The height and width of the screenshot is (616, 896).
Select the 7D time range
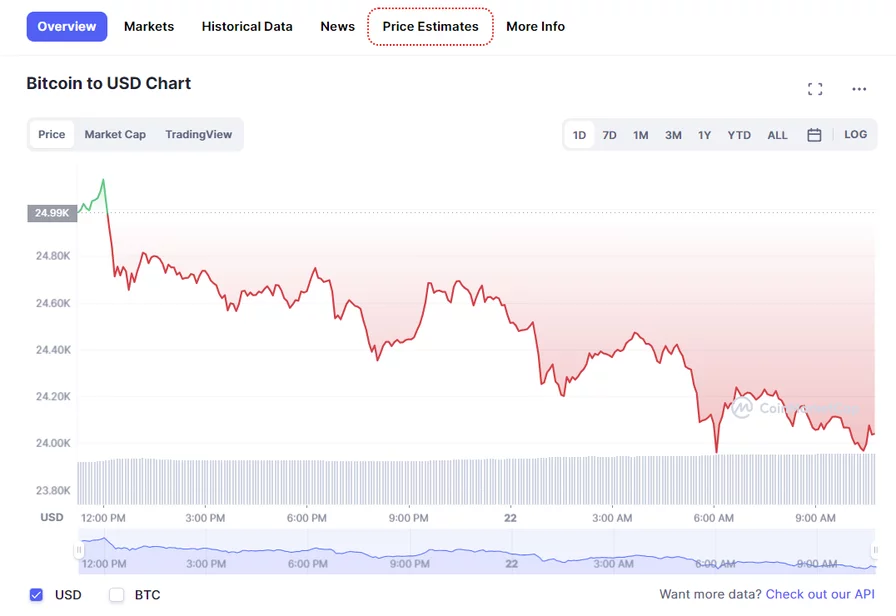(x=609, y=135)
